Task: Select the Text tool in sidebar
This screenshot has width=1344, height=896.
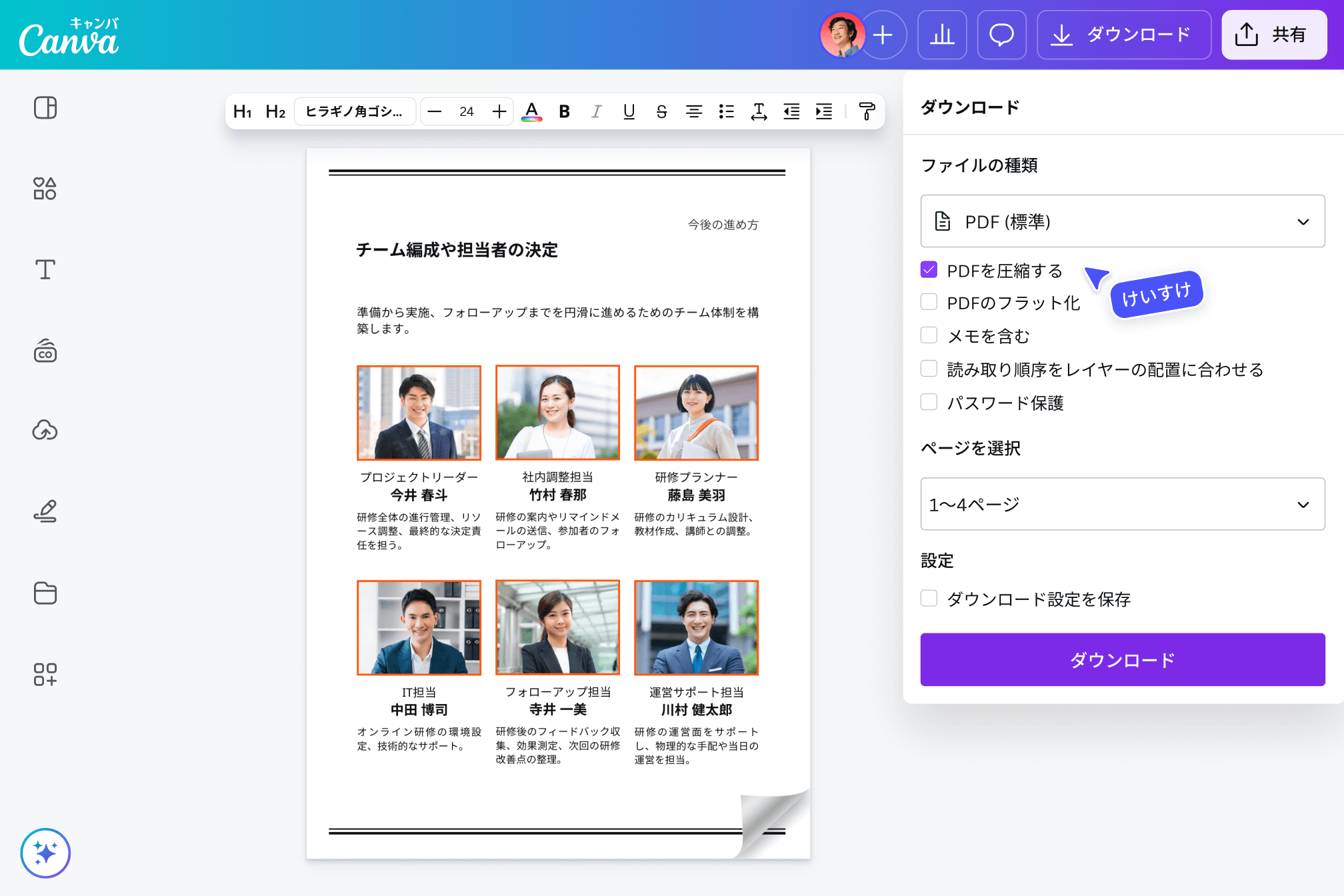Action: (45, 269)
